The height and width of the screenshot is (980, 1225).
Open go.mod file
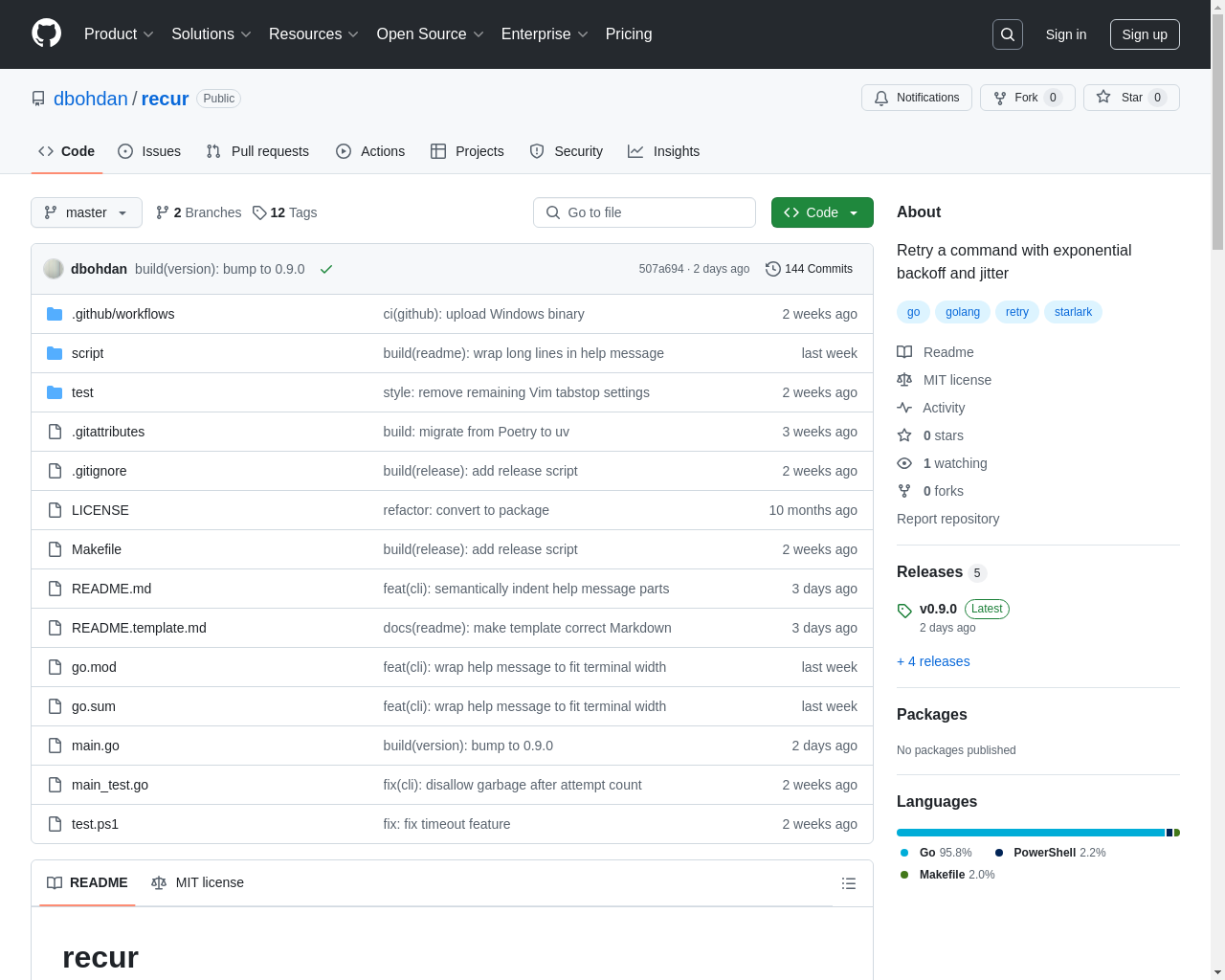[x=94, y=667]
